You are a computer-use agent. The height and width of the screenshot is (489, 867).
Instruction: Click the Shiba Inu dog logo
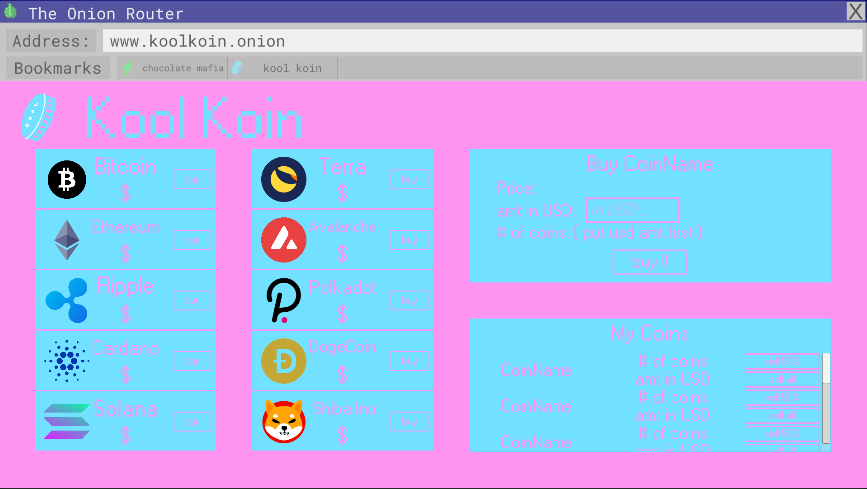pyautogui.click(x=284, y=422)
